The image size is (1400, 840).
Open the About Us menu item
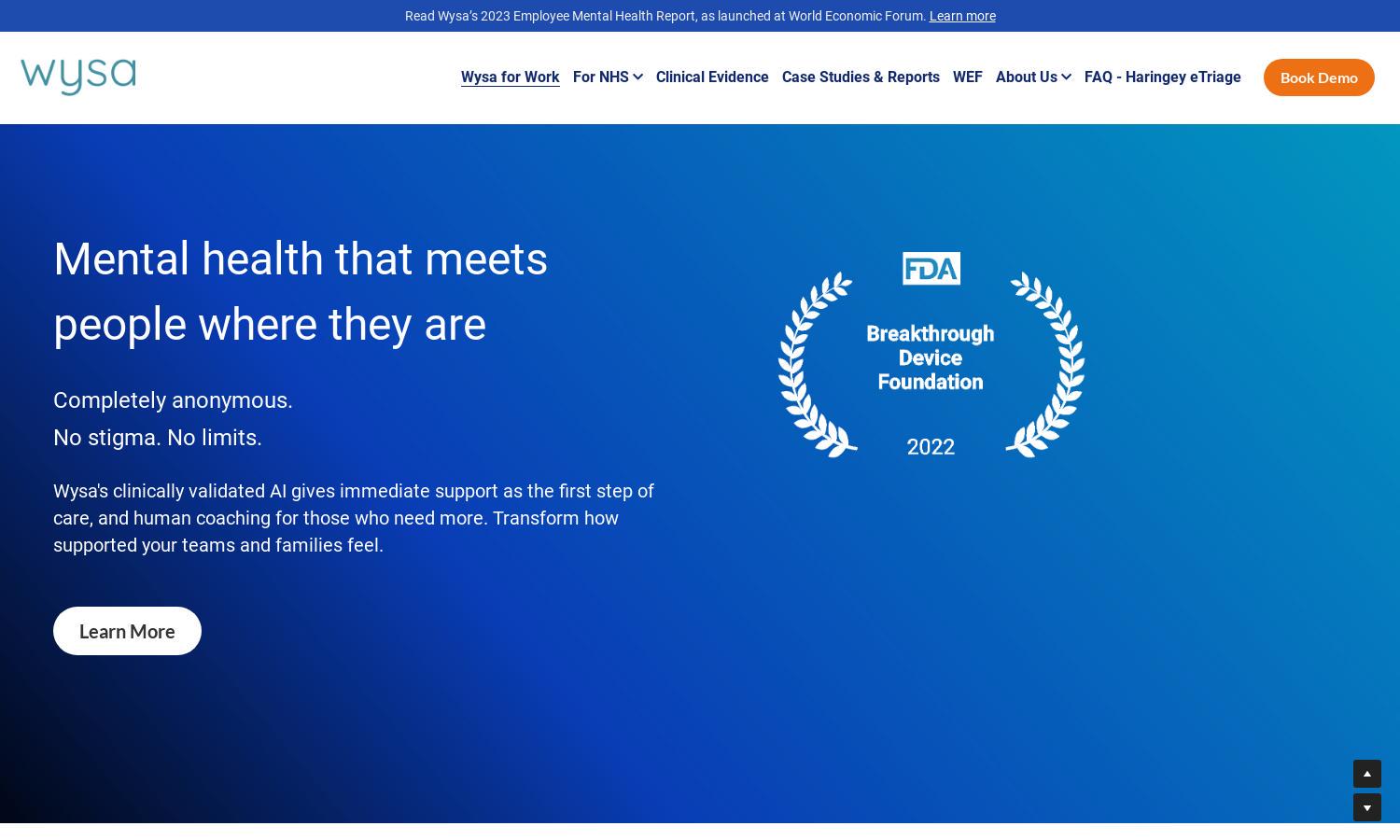(1026, 77)
